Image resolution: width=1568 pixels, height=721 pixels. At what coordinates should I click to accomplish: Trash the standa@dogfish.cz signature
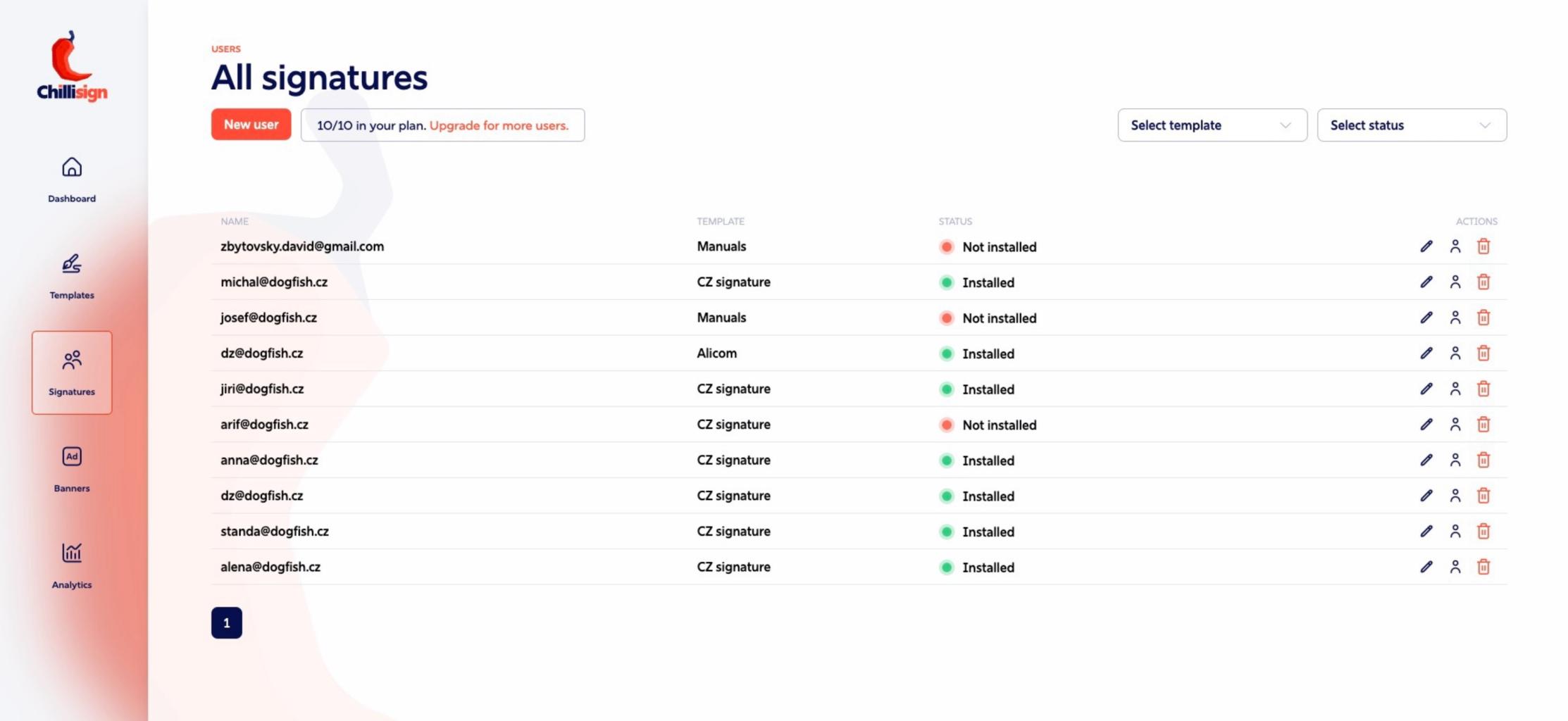pyautogui.click(x=1483, y=532)
